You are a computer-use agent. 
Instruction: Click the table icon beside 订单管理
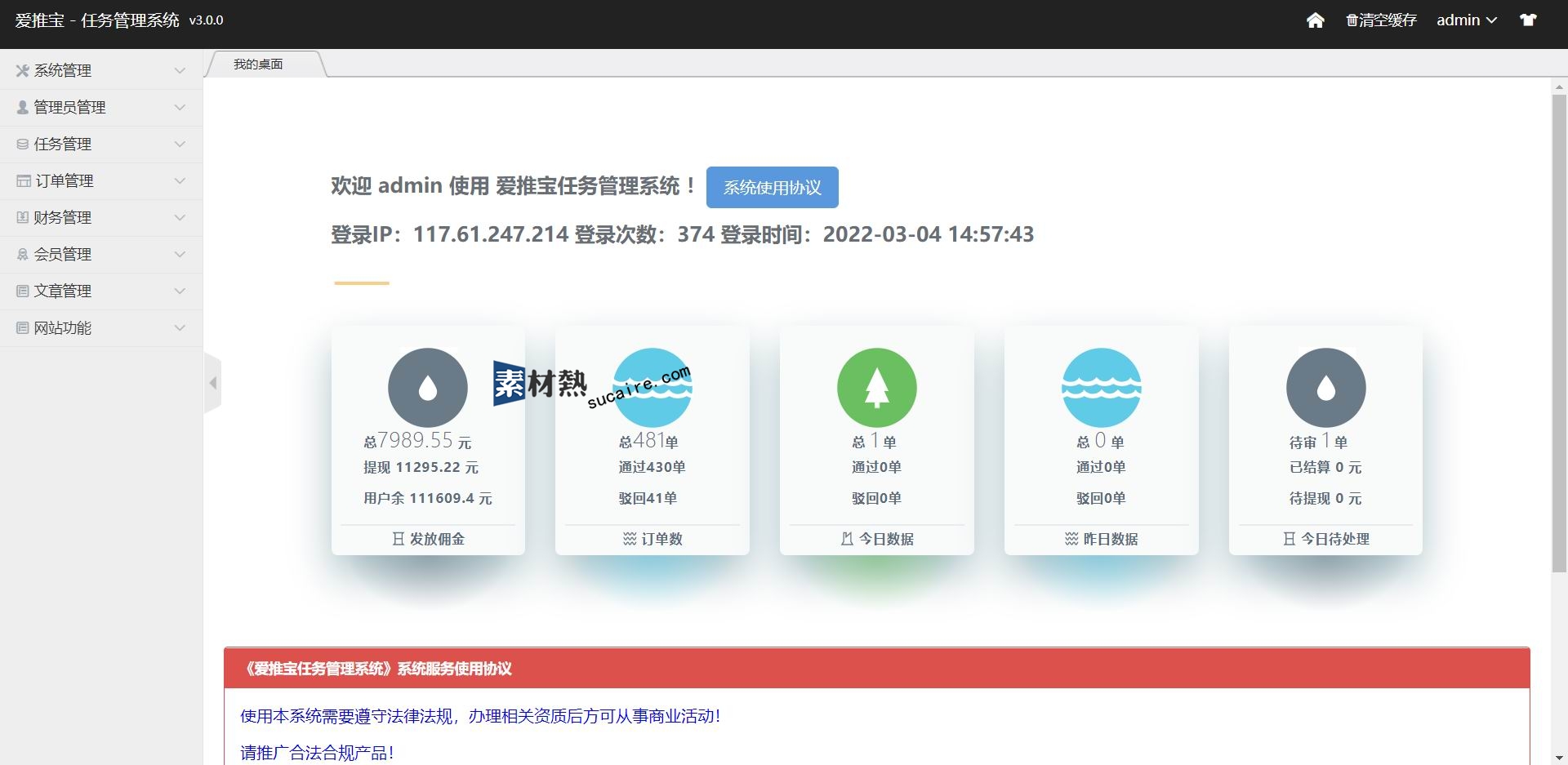coord(24,181)
